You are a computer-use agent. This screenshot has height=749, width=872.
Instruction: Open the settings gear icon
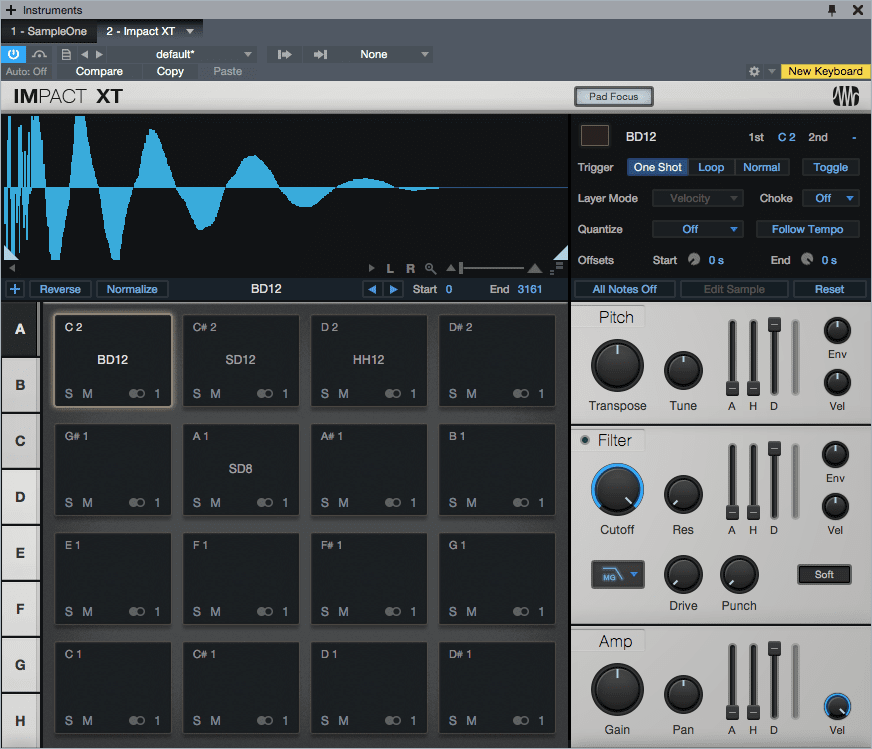[x=754, y=71]
